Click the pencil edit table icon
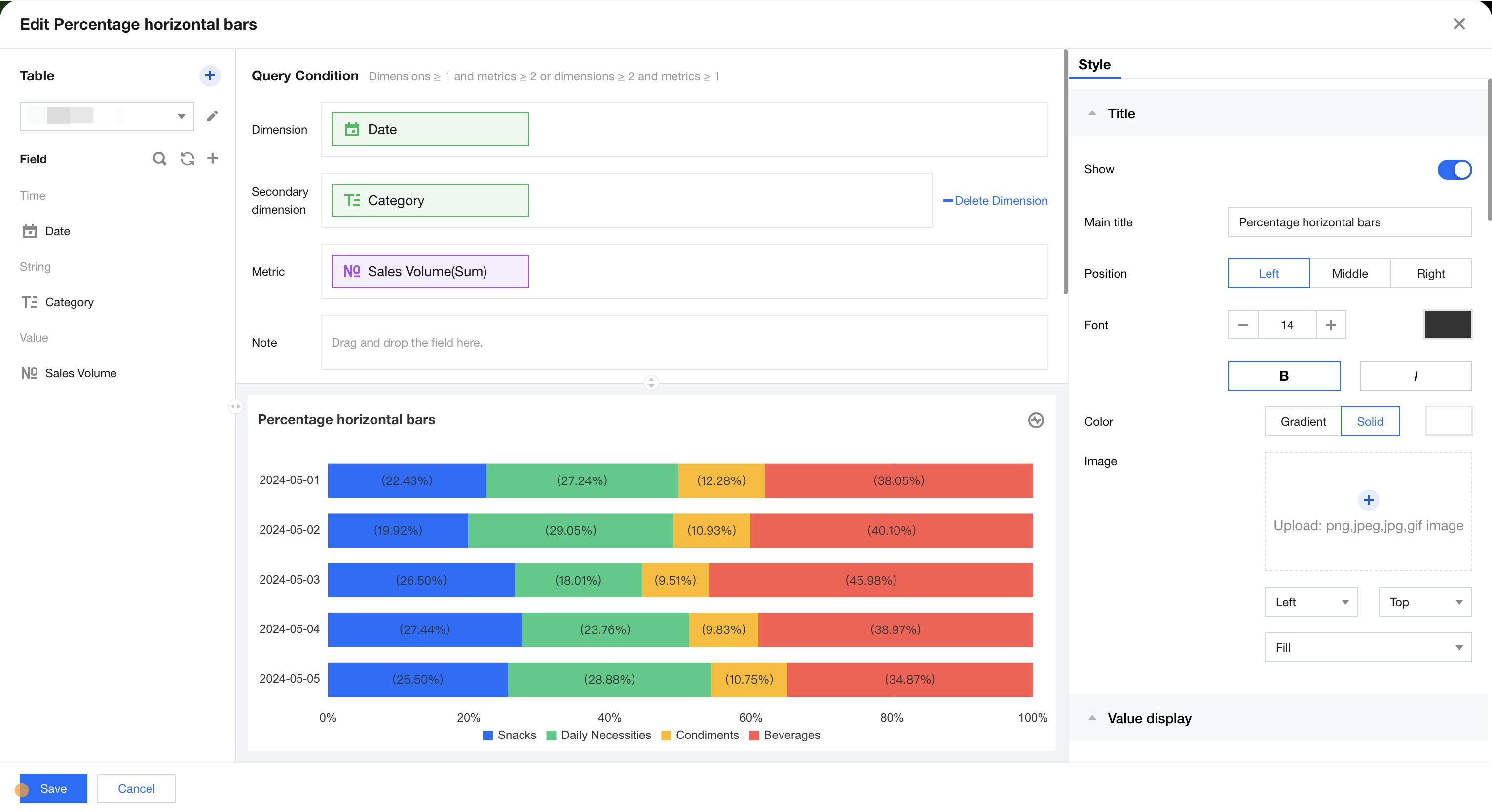1492x812 pixels. point(213,116)
